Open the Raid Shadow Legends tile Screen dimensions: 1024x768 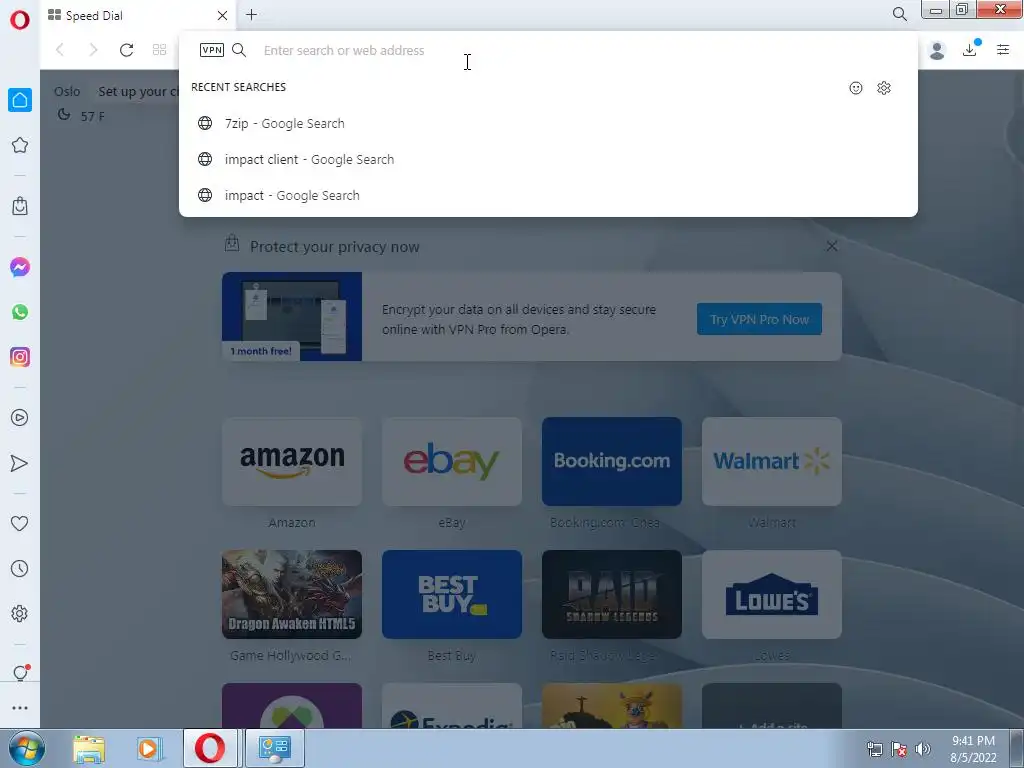(x=612, y=594)
